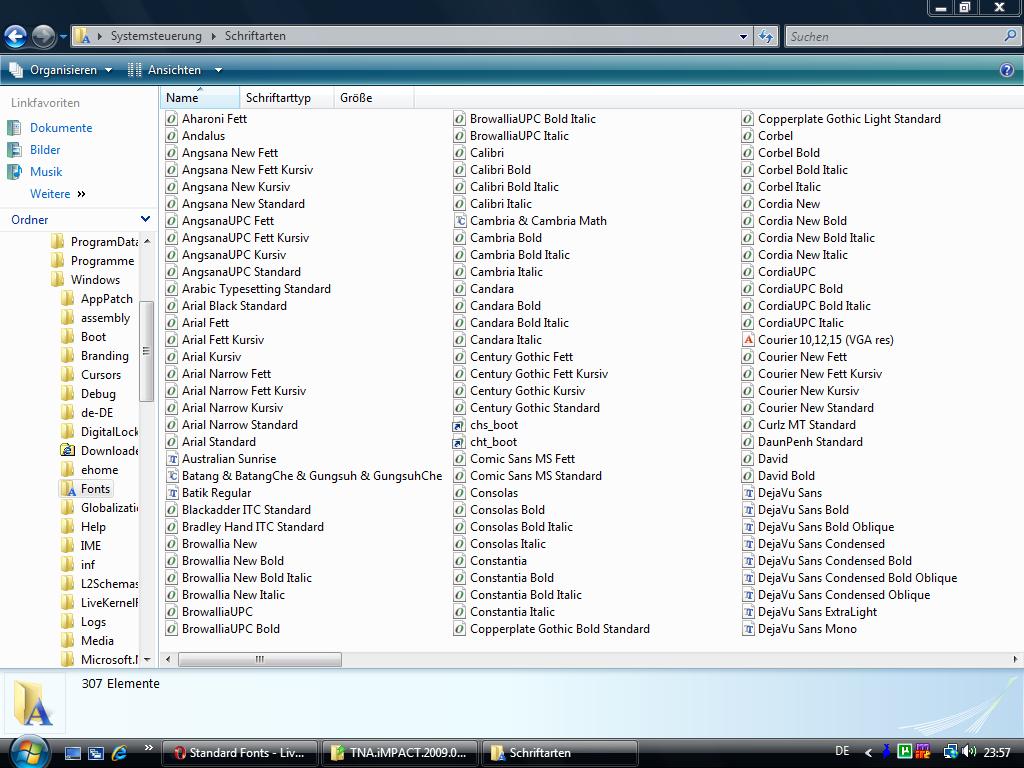
Task: Click the Schriftarten breadcrumb
Action: pos(255,37)
